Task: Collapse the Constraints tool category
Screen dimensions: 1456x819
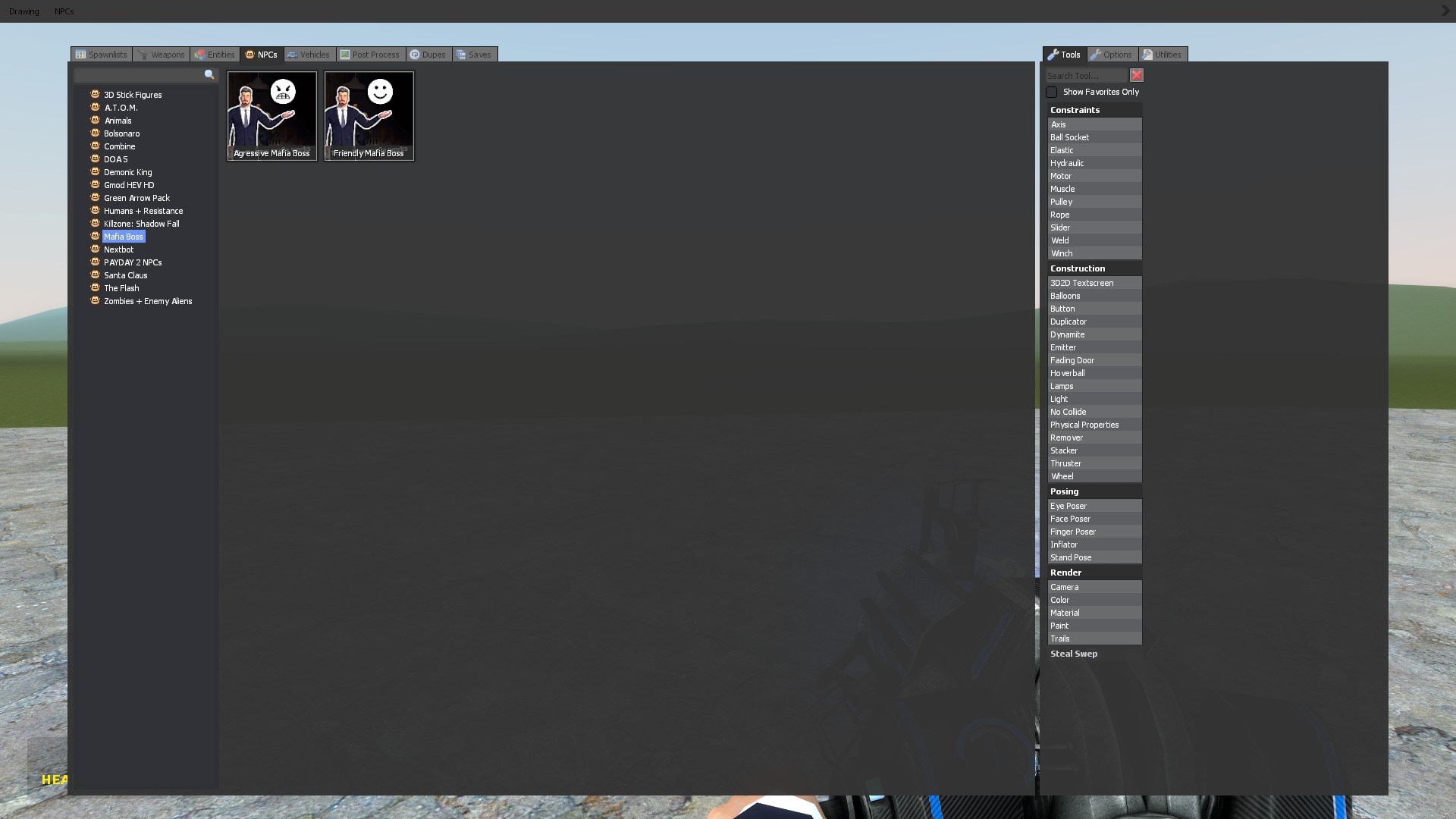Action: (1075, 110)
